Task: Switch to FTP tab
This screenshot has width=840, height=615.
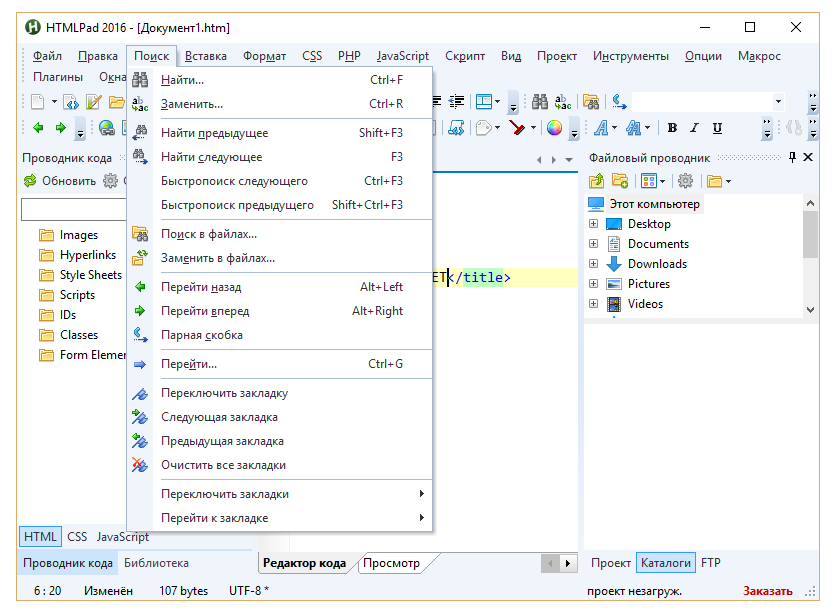Action: coord(711,563)
